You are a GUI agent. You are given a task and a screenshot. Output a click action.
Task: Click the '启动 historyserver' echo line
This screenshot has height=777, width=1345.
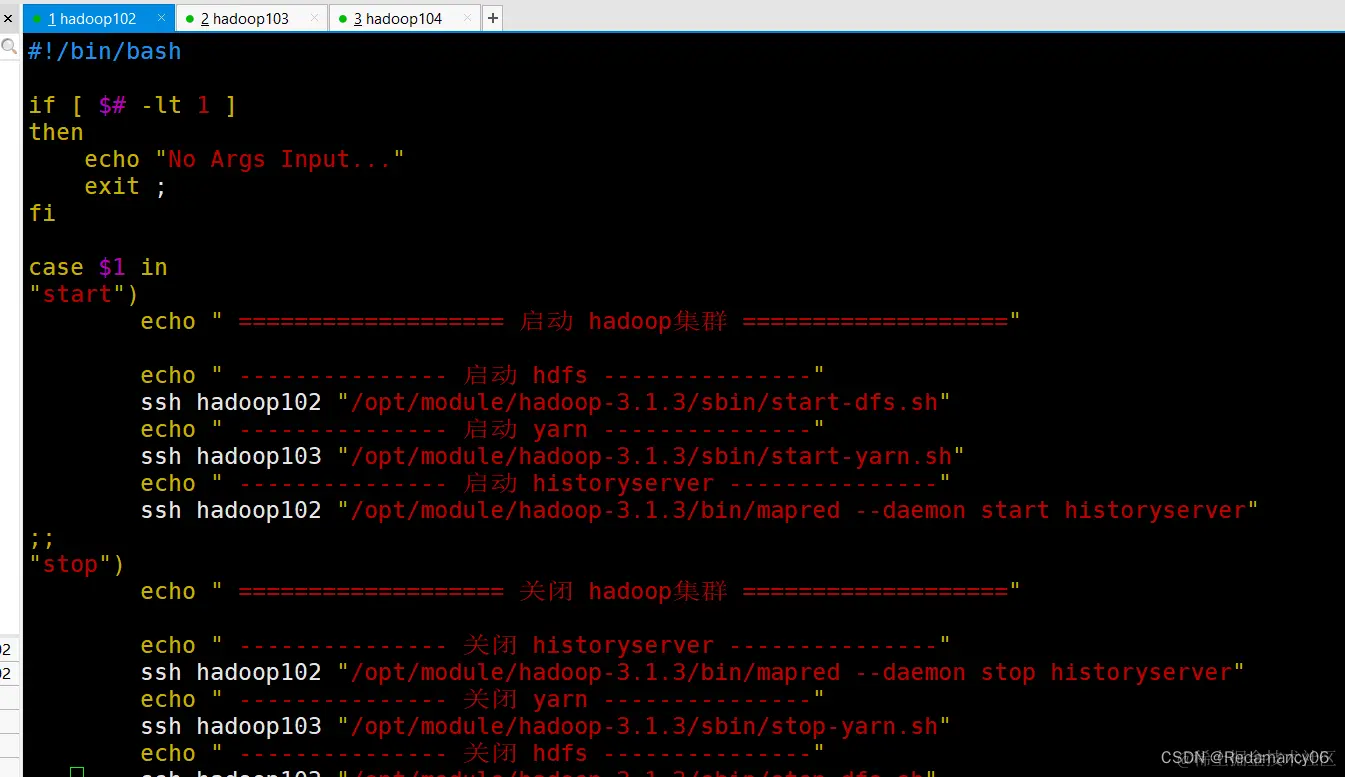click(545, 483)
